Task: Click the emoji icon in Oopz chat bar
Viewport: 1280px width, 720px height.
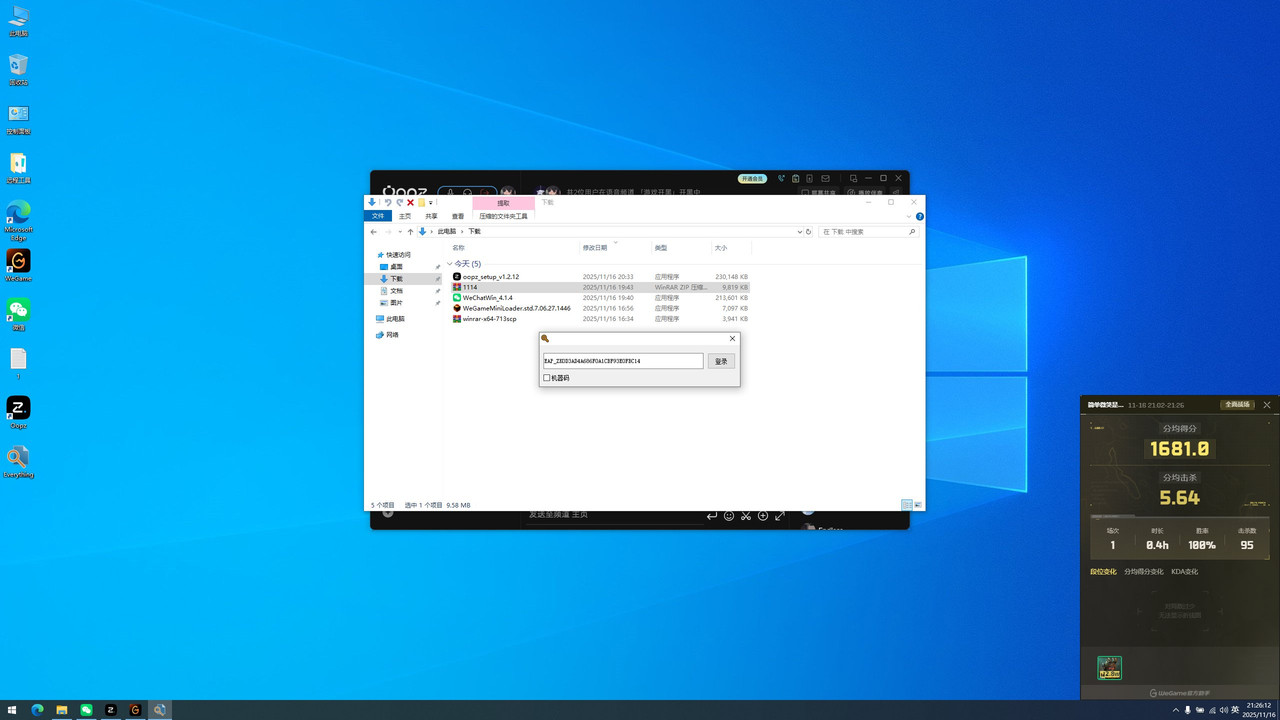Action: (x=729, y=516)
